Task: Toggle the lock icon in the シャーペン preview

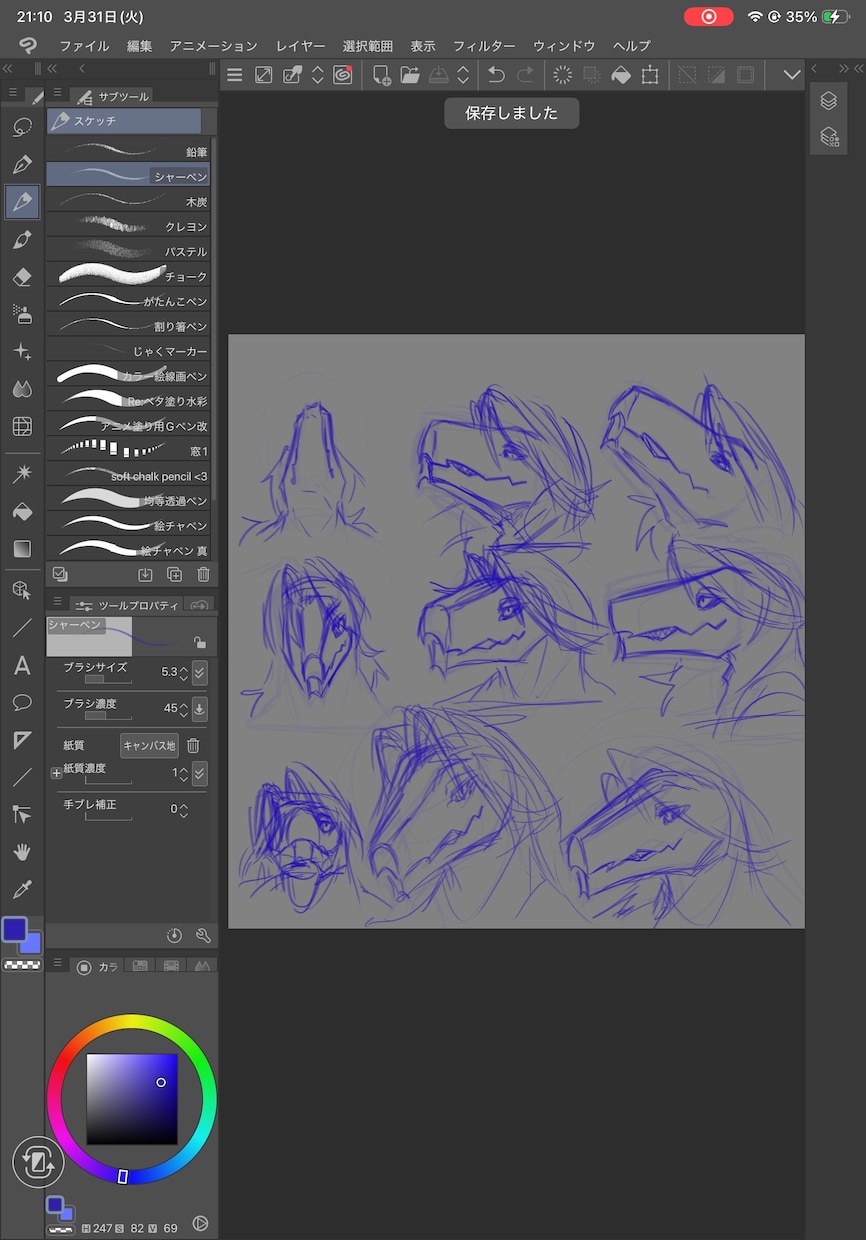Action: 200,643
